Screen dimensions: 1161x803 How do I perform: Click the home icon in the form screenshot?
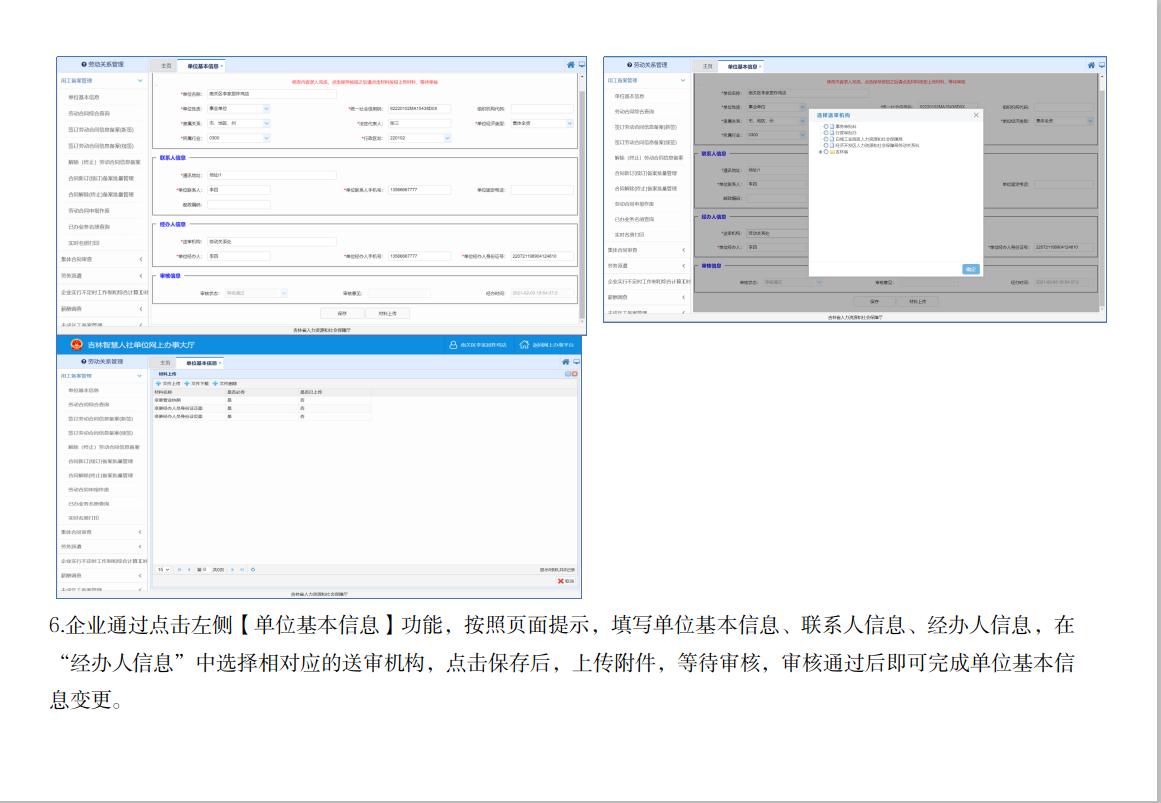point(571,65)
